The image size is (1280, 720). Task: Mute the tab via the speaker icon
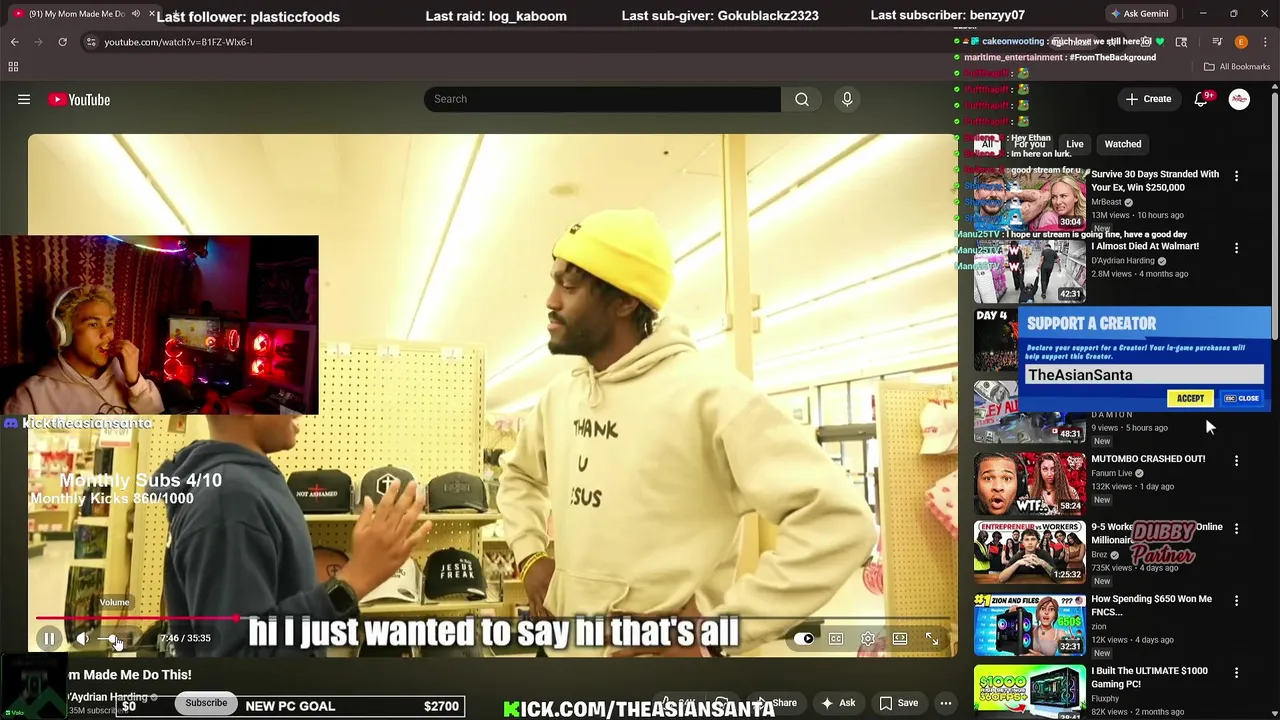point(135,14)
